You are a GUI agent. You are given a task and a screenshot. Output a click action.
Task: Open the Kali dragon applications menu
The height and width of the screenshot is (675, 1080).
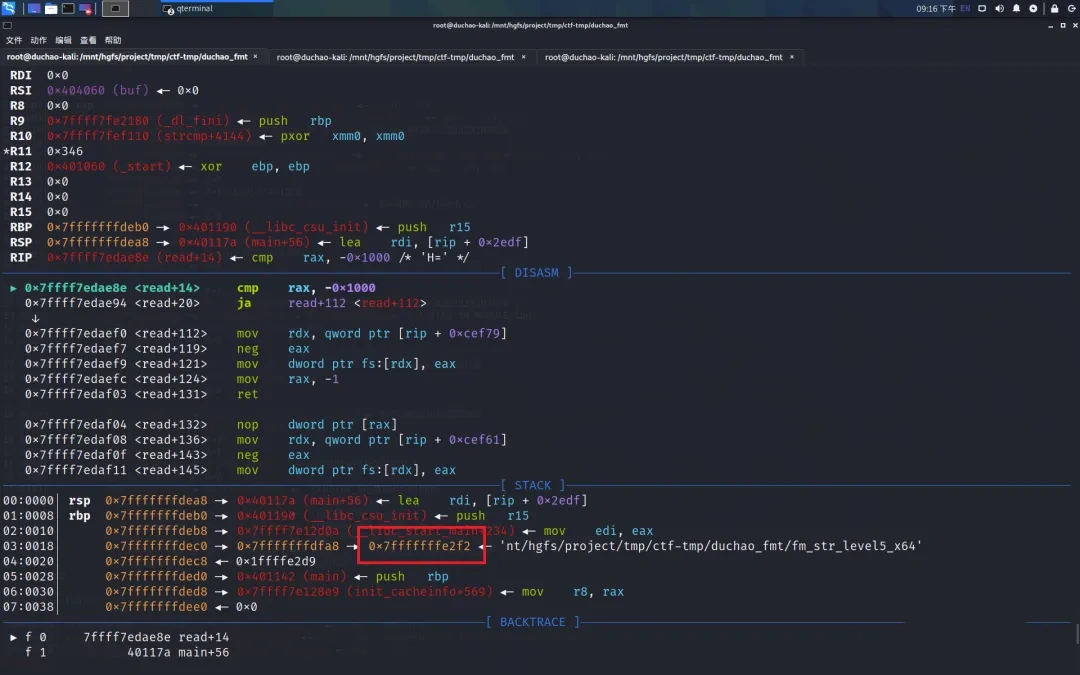[x=8, y=8]
